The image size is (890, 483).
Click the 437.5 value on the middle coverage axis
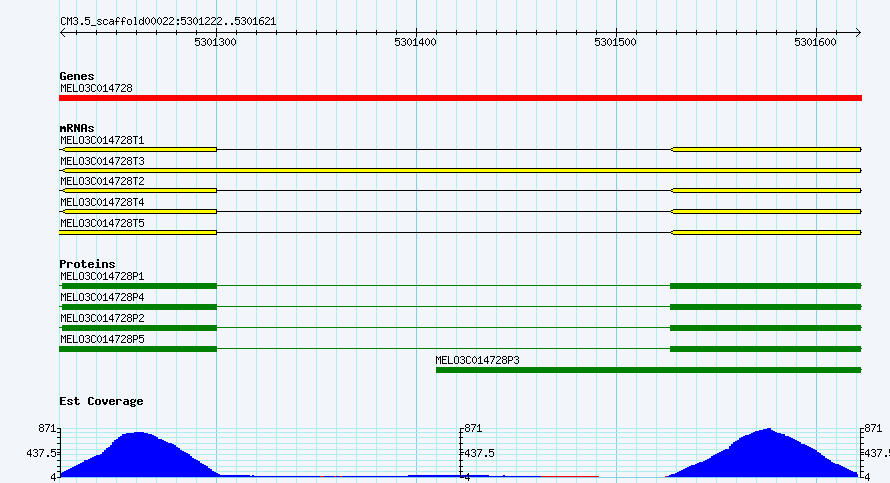[x=480, y=453]
